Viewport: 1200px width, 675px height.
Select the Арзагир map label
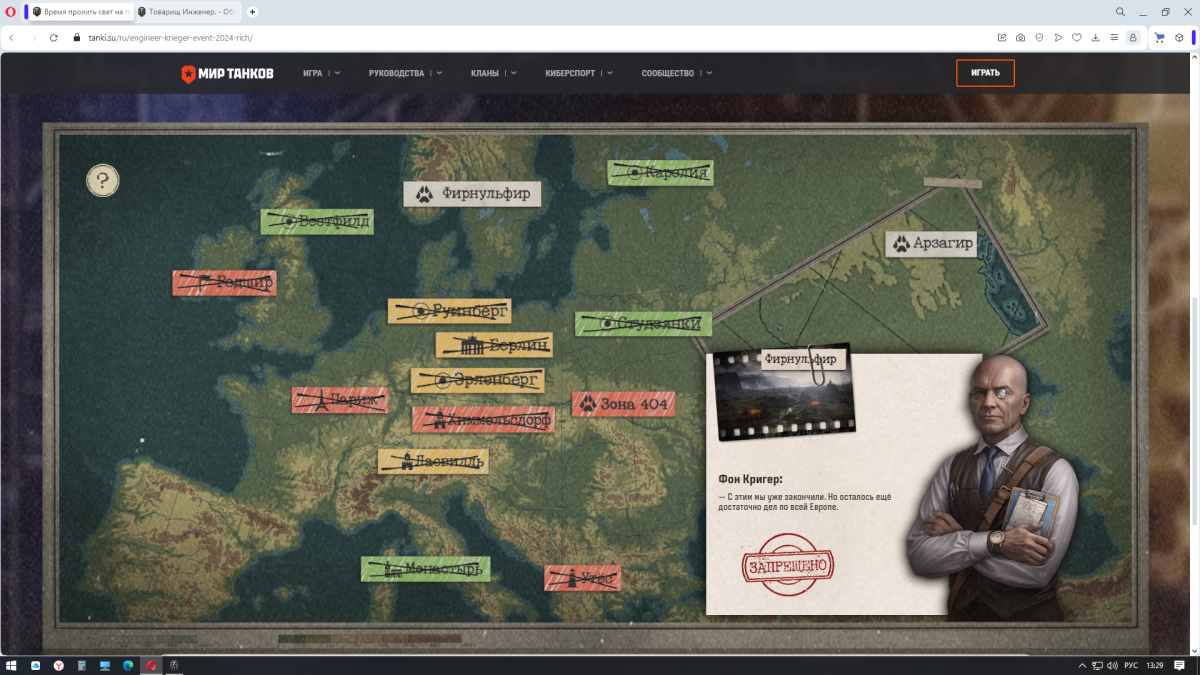[x=930, y=244]
